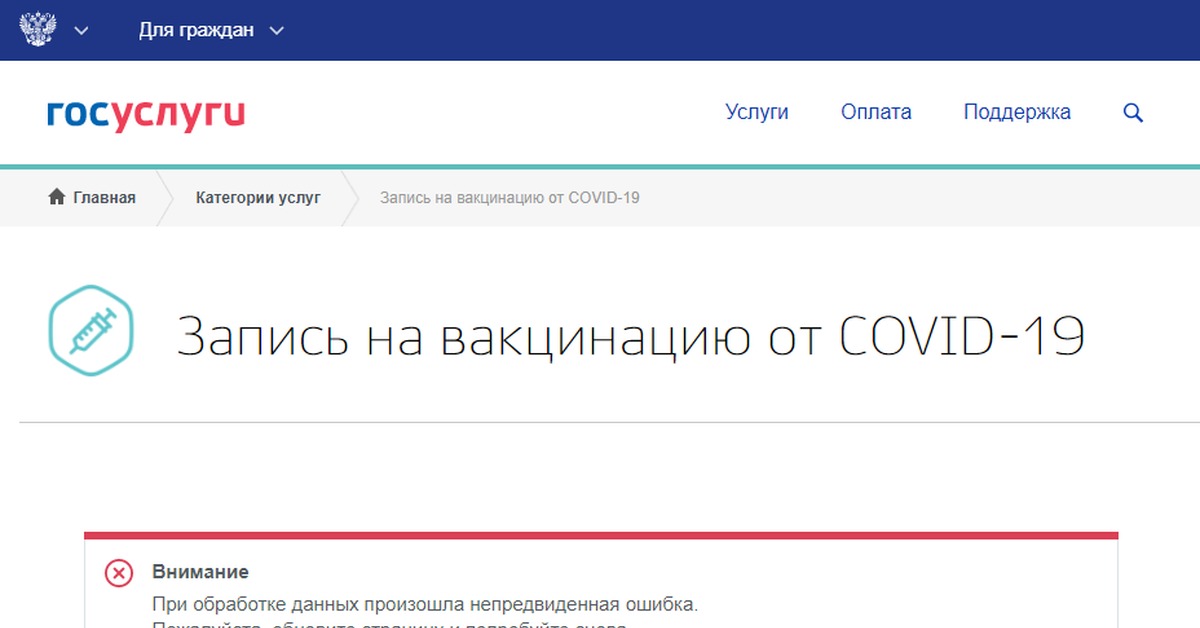The image size is (1200, 628).
Task: Click the search magnifier icon
Action: point(1133,113)
